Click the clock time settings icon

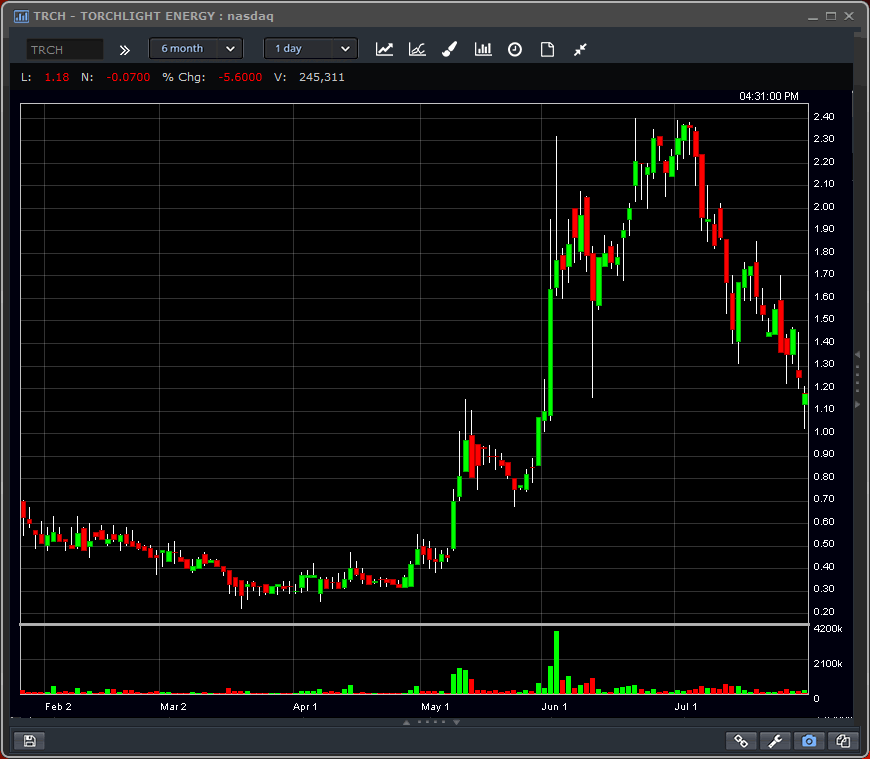click(515, 49)
